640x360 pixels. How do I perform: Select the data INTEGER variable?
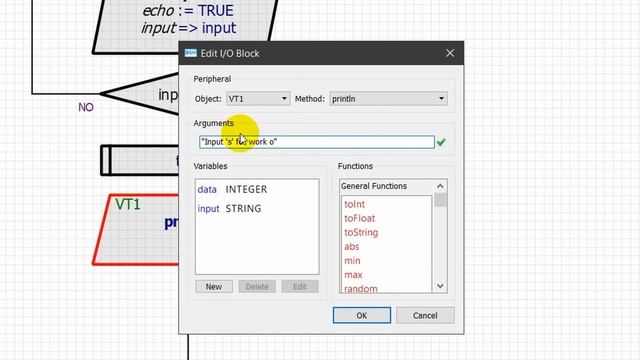pyautogui.click(x=233, y=189)
